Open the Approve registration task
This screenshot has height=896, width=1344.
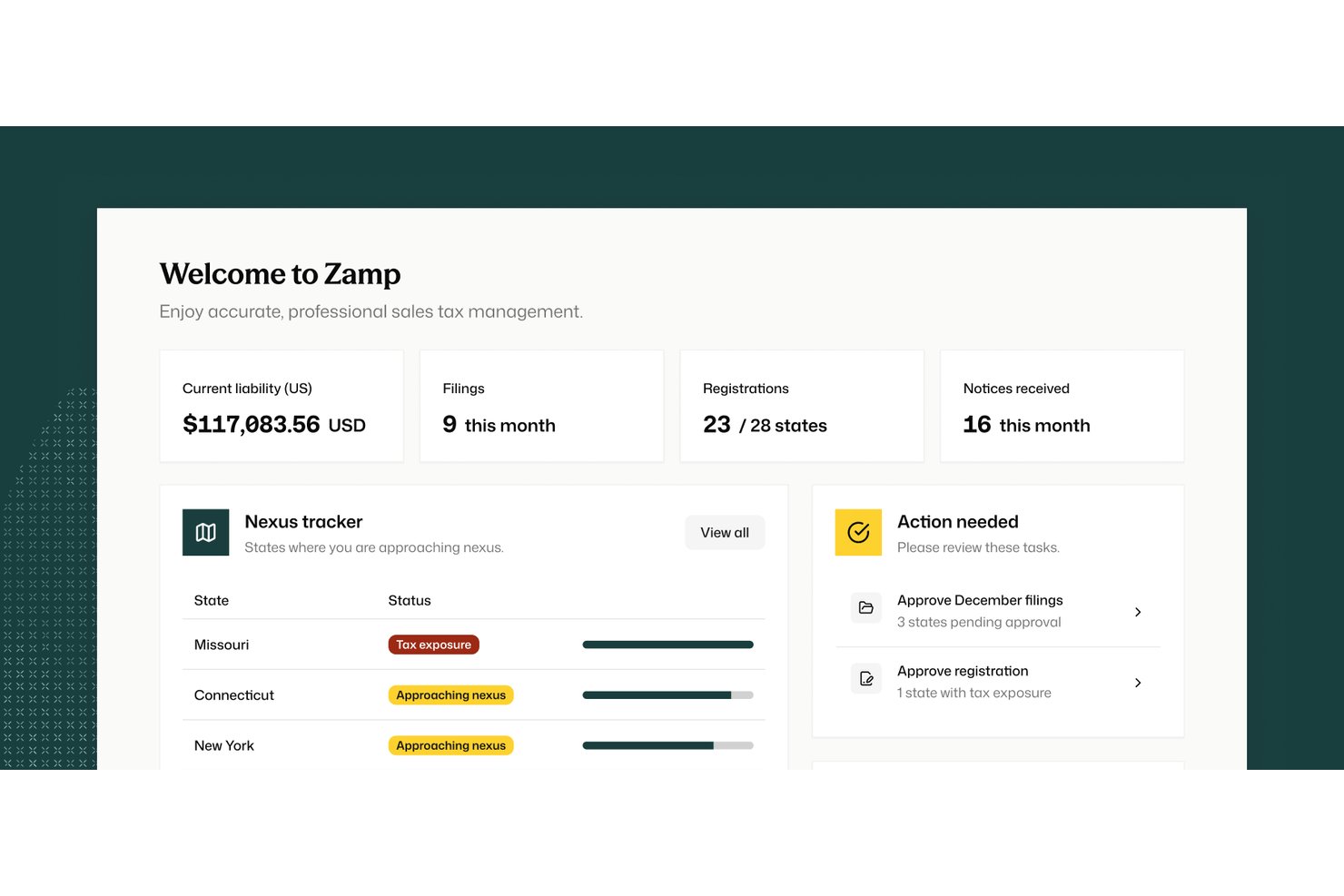[x=998, y=682]
